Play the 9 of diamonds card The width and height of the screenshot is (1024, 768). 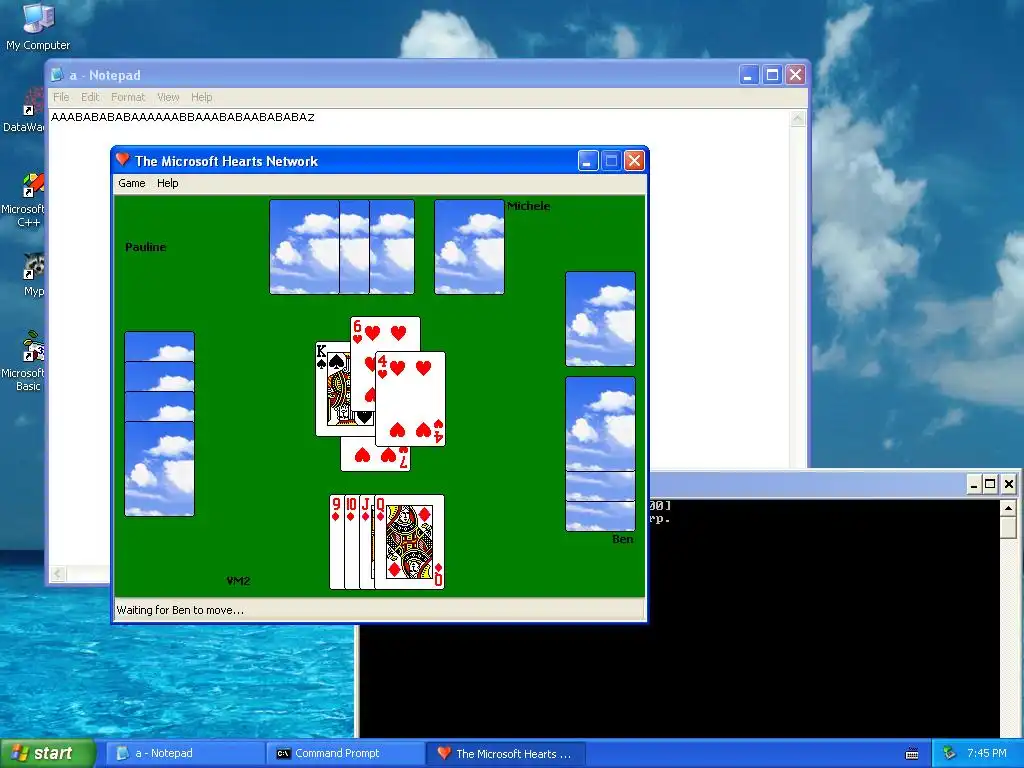[336, 542]
